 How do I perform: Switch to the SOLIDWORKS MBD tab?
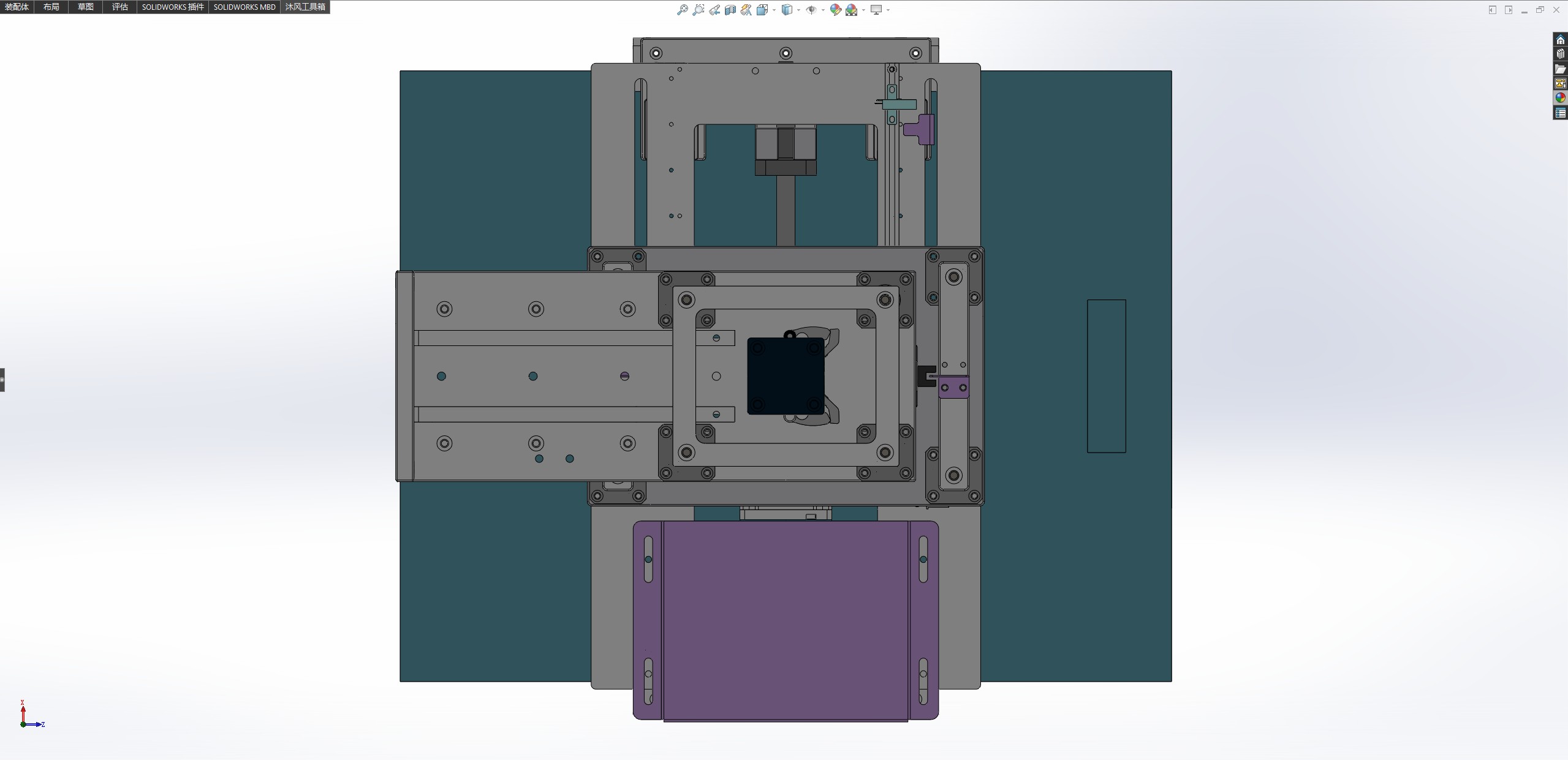244,7
